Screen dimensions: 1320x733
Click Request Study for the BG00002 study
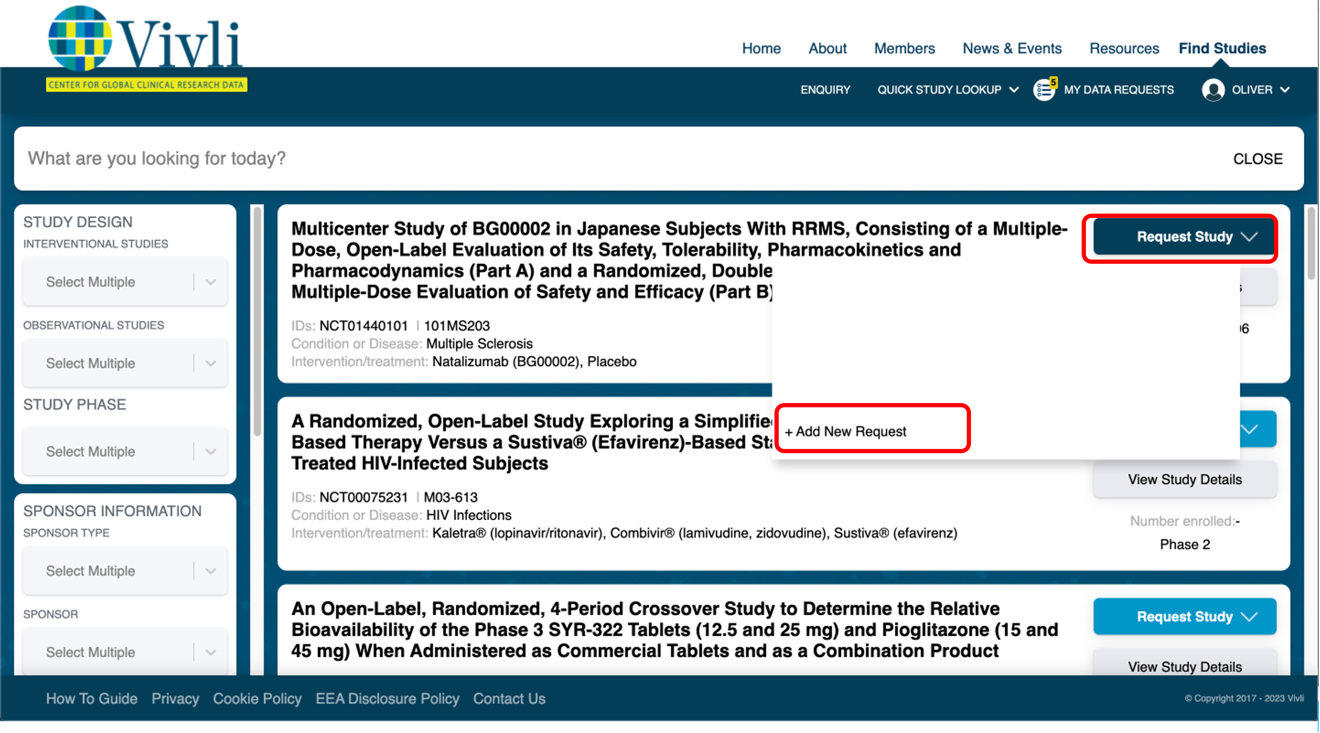click(x=1184, y=237)
